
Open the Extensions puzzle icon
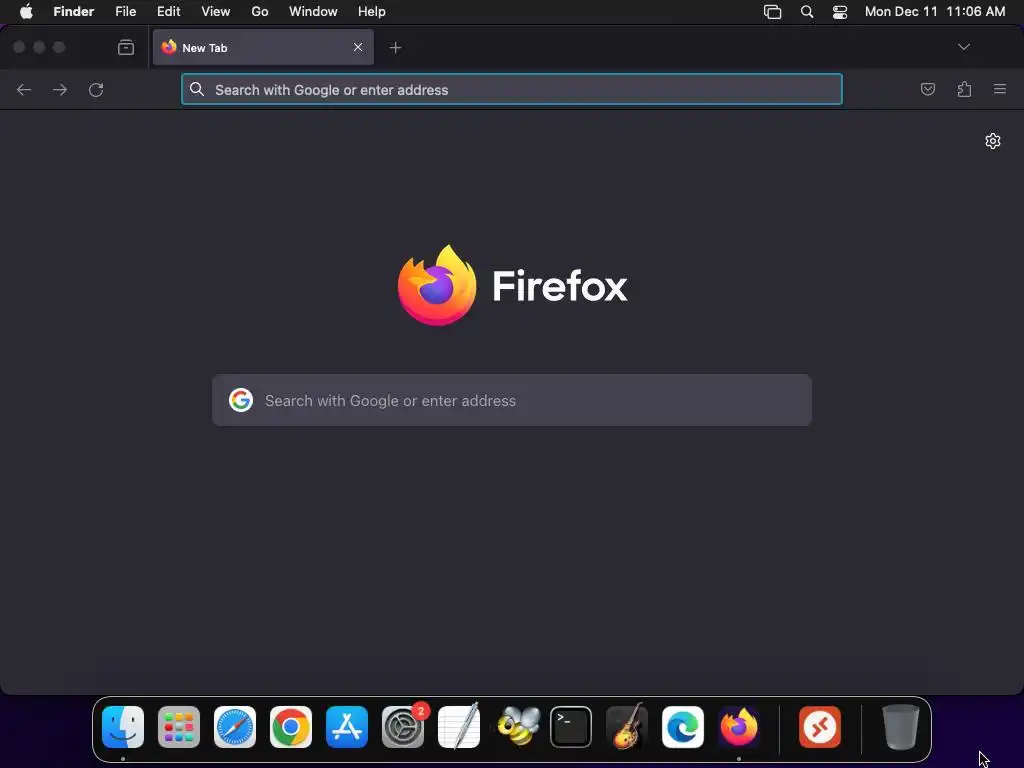pos(964,89)
